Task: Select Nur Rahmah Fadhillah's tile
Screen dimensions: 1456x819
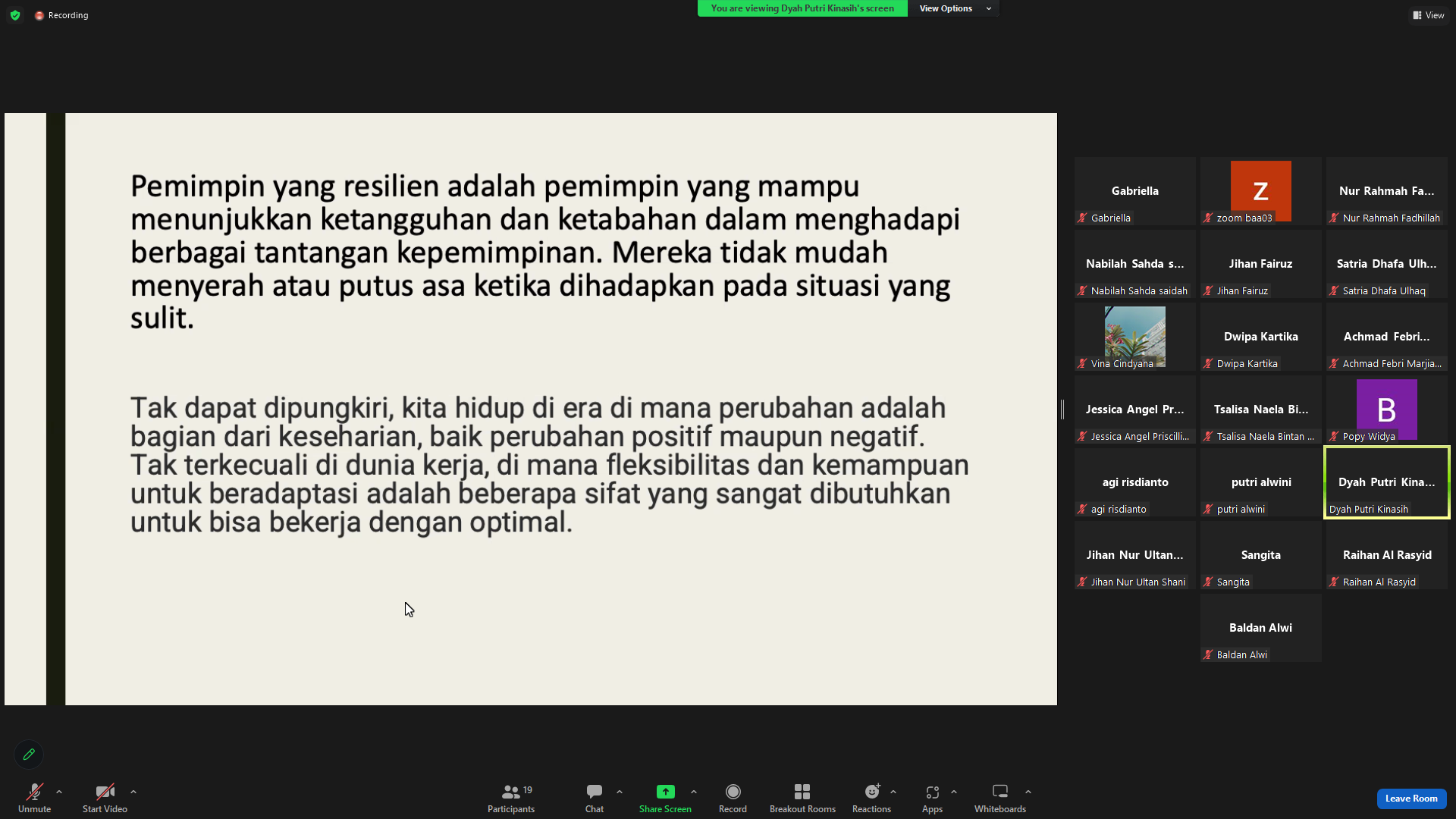Action: pyautogui.click(x=1387, y=191)
